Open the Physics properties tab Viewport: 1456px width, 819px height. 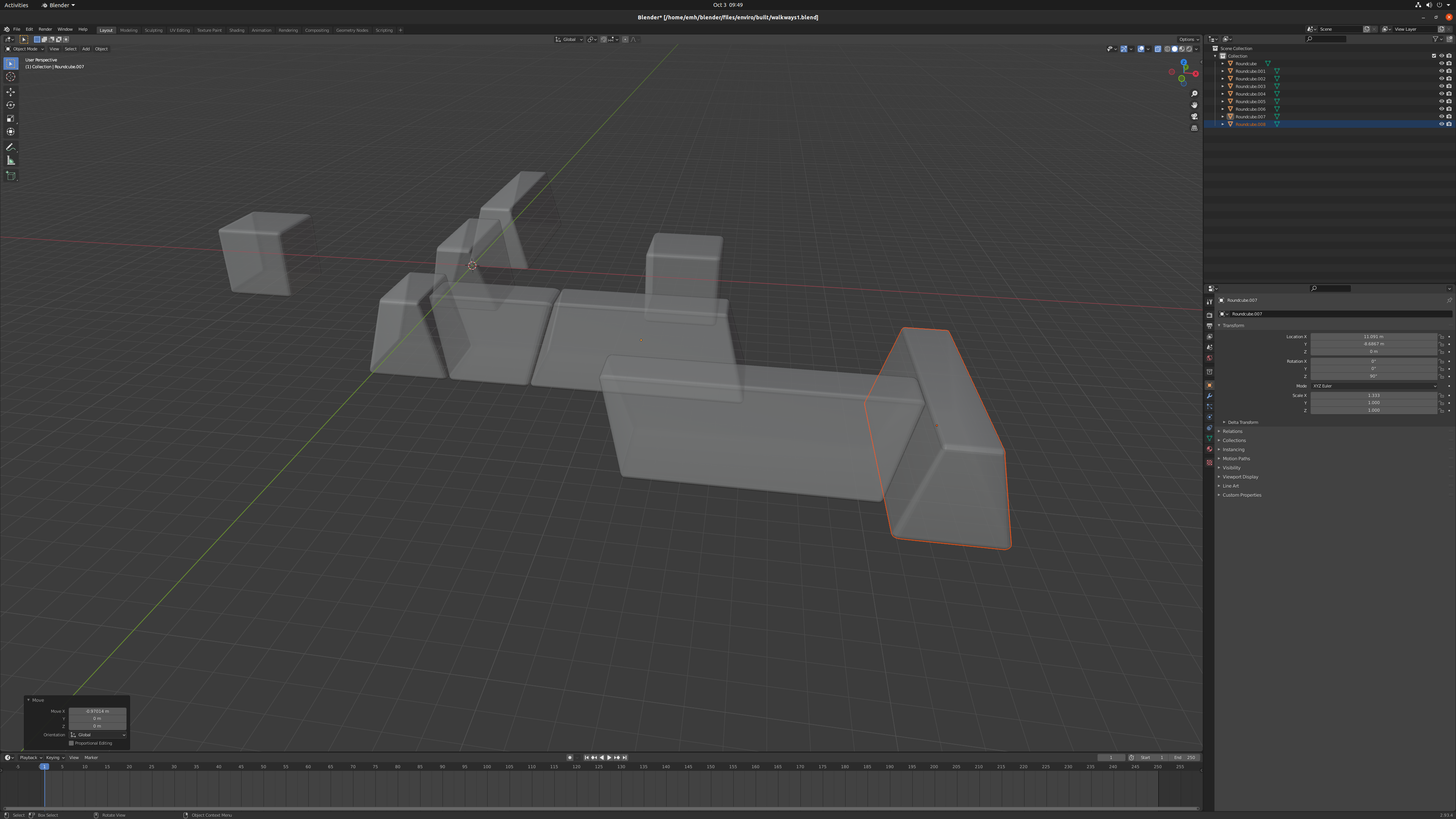(1210, 418)
